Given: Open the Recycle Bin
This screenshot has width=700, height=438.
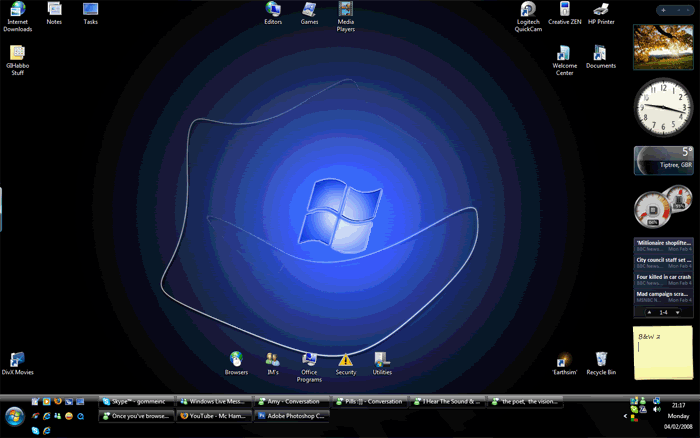Looking at the screenshot, I should [601, 359].
